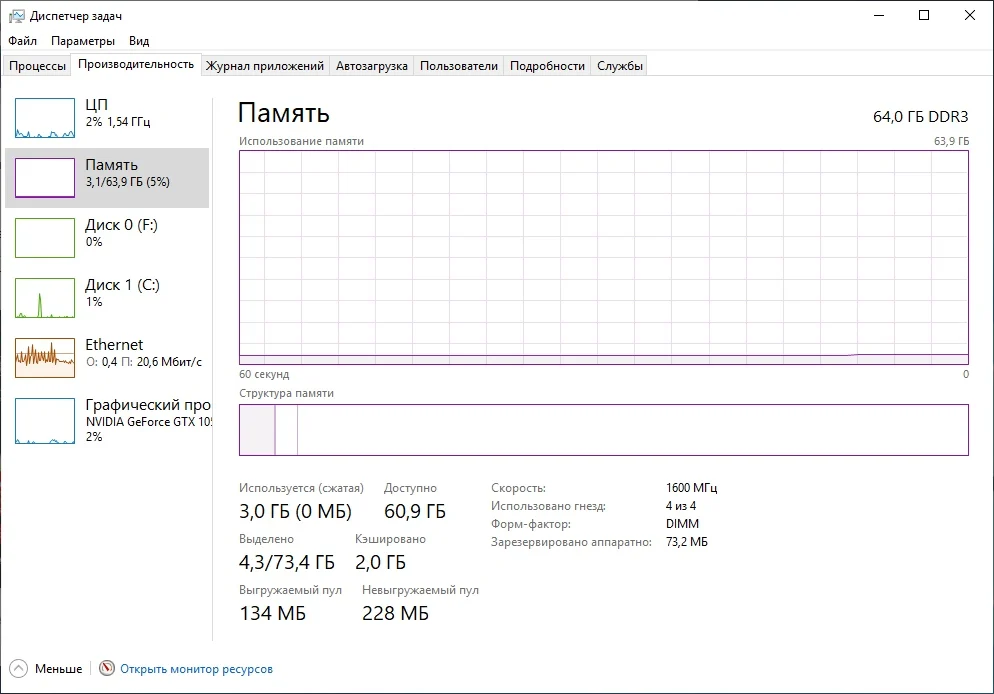Open the Автозагрузка tab
This screenshot has height=694, width=994.
[x=372, y=66]
